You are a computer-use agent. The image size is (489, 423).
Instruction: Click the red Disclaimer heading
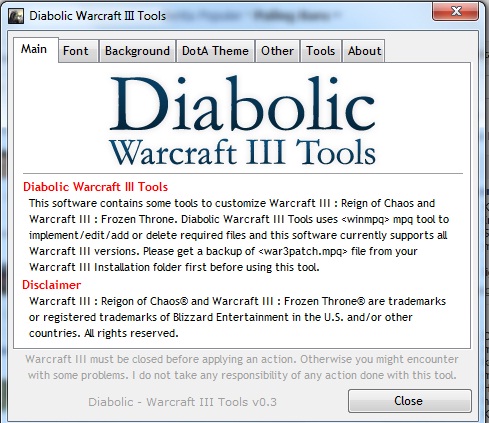(x=51, y=285)
